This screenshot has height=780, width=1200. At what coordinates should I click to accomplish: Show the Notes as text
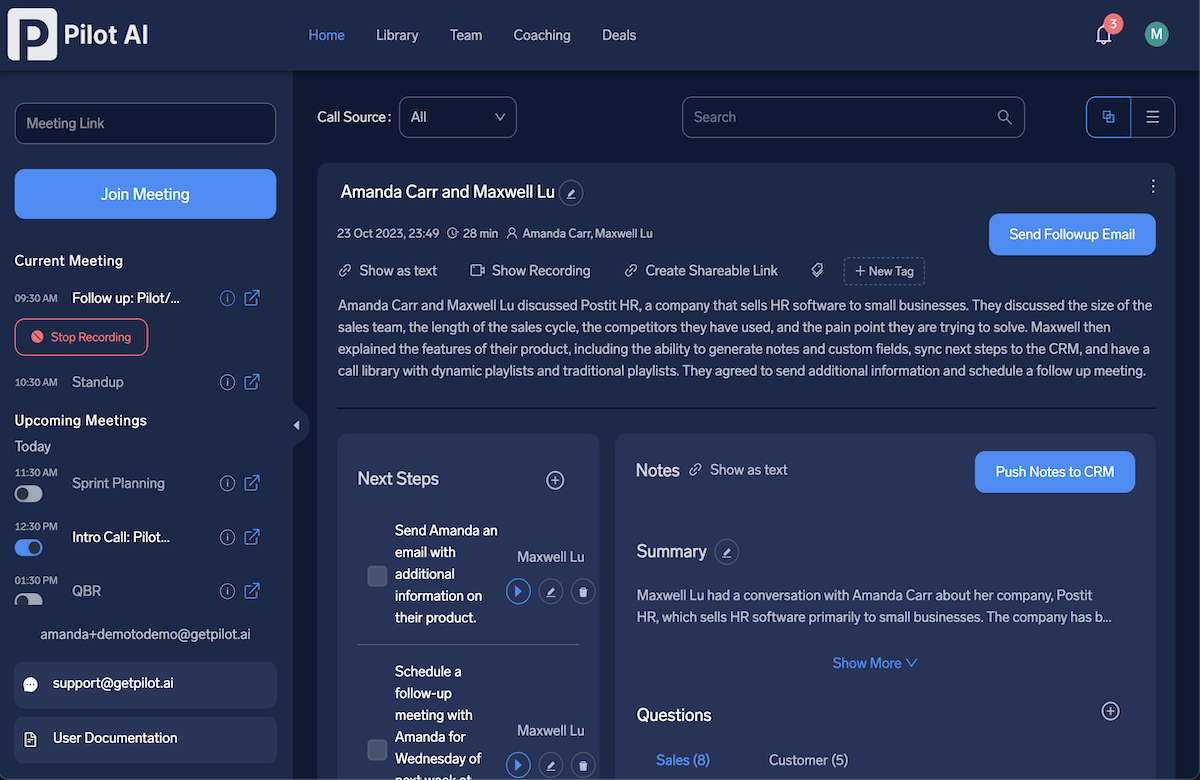coord(738,470)
